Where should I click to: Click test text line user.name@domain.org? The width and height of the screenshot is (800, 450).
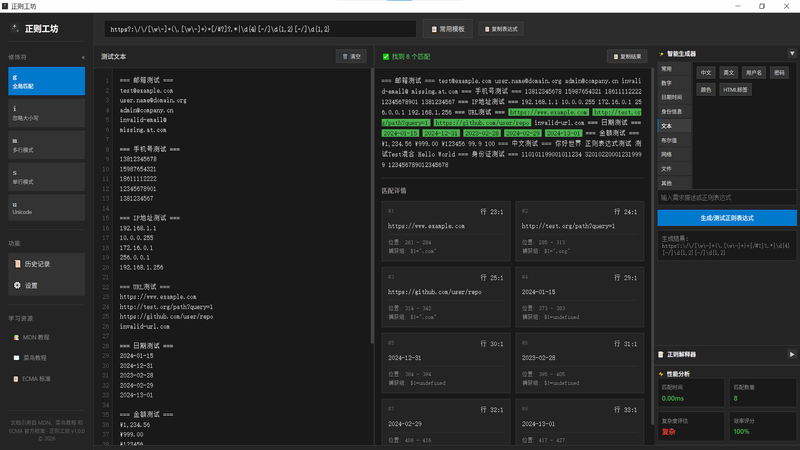(153, 101)
